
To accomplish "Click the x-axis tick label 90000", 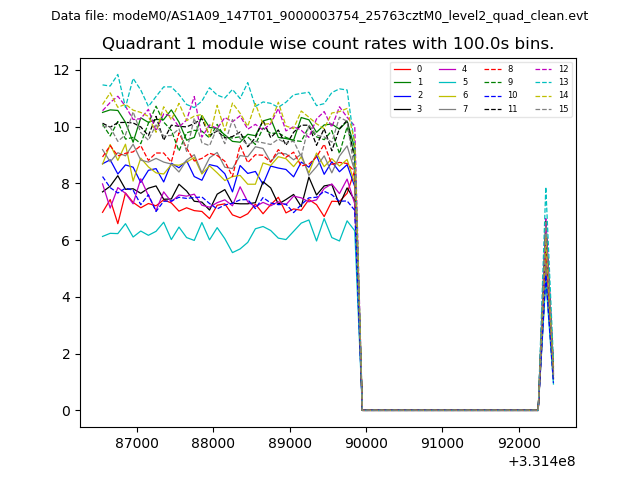I will pos(365,441).
